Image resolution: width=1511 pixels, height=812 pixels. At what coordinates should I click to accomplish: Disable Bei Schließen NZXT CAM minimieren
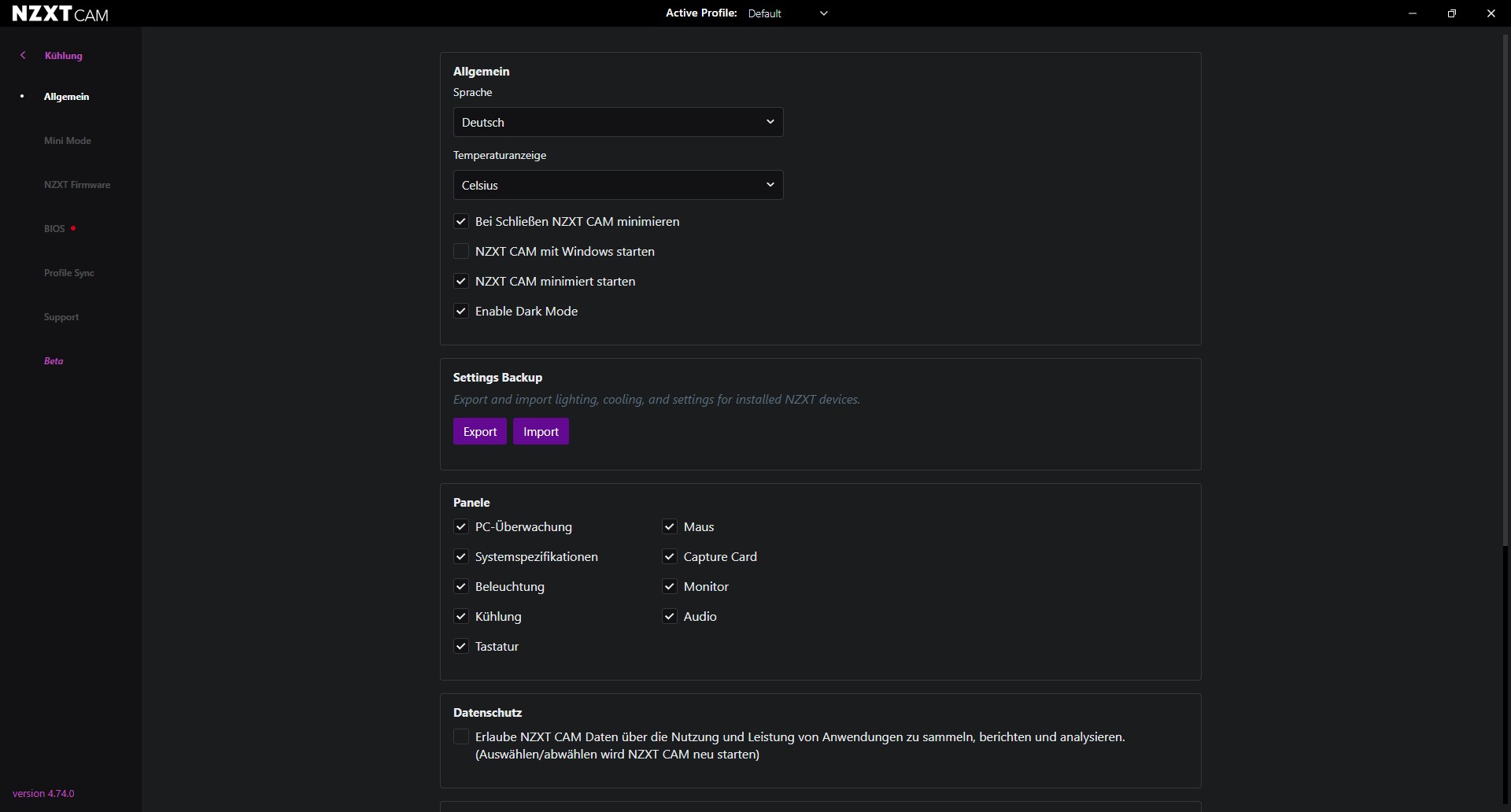click(x=461, y=222)
